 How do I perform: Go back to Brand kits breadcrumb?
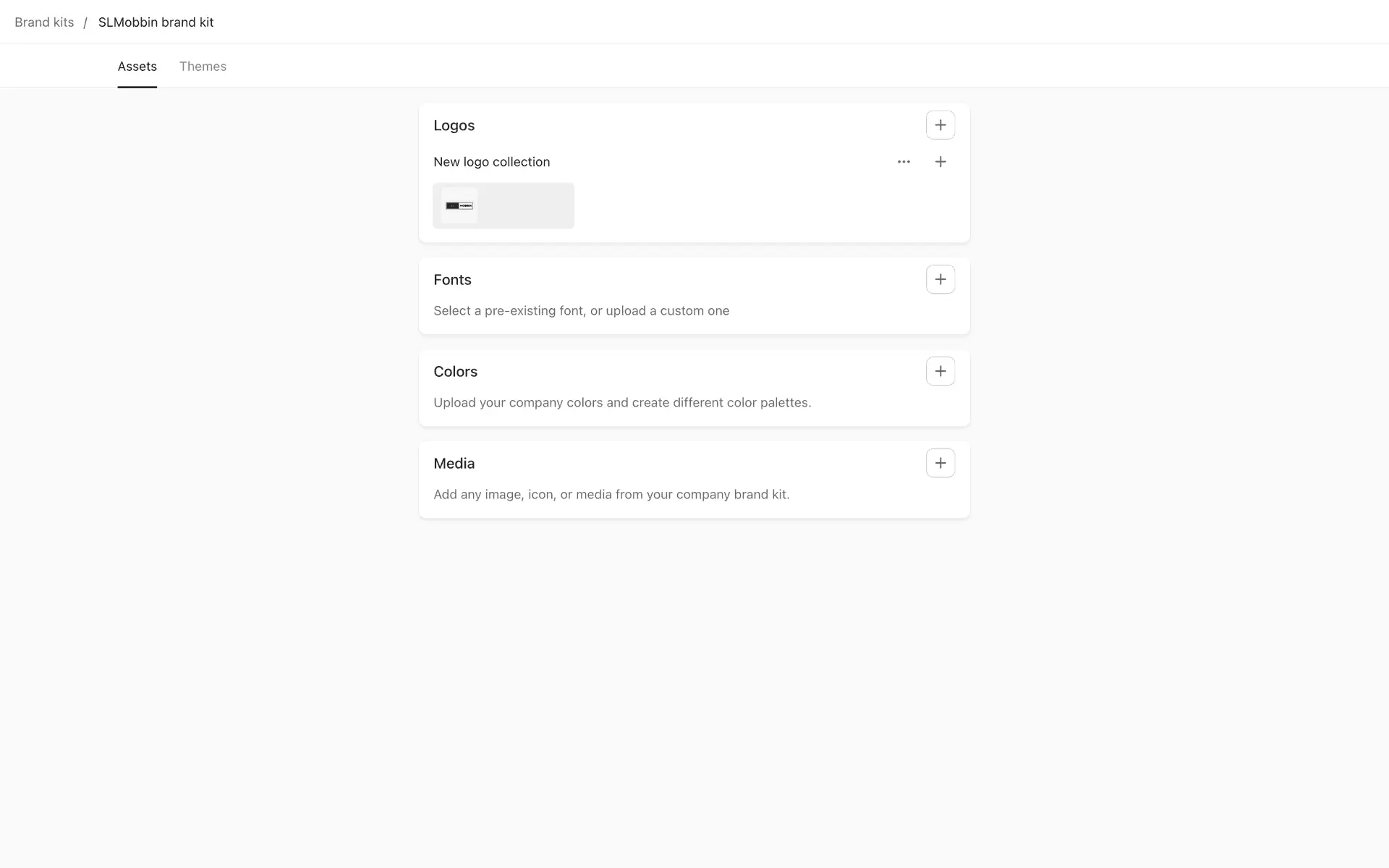44,22
